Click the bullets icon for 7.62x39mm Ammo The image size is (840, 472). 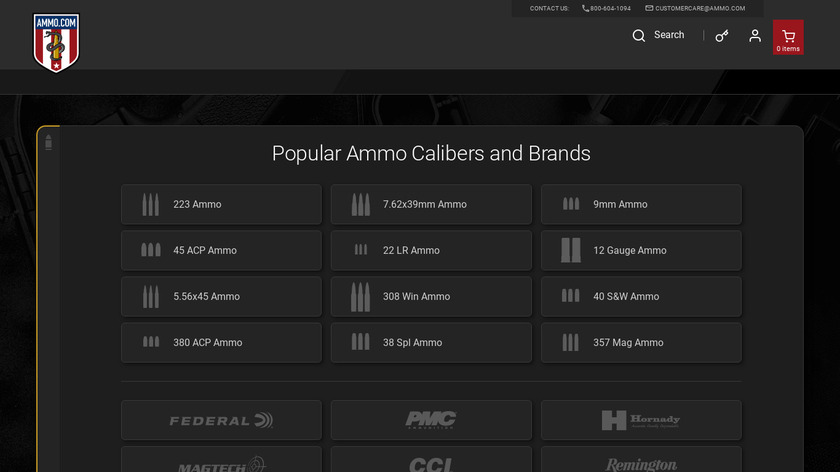pos(361,205)
